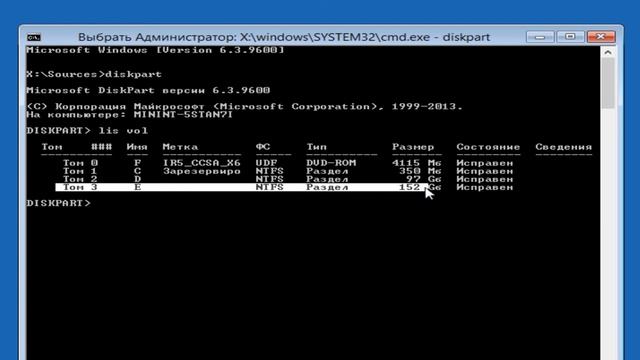Click the 'Том' column header

point(52,147)
